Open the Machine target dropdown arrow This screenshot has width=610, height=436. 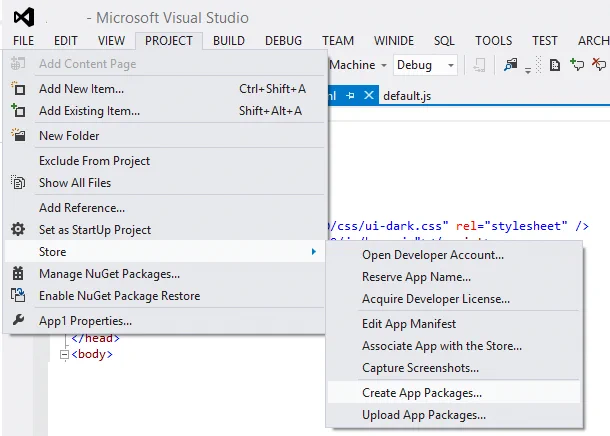(x=384, y=65)
